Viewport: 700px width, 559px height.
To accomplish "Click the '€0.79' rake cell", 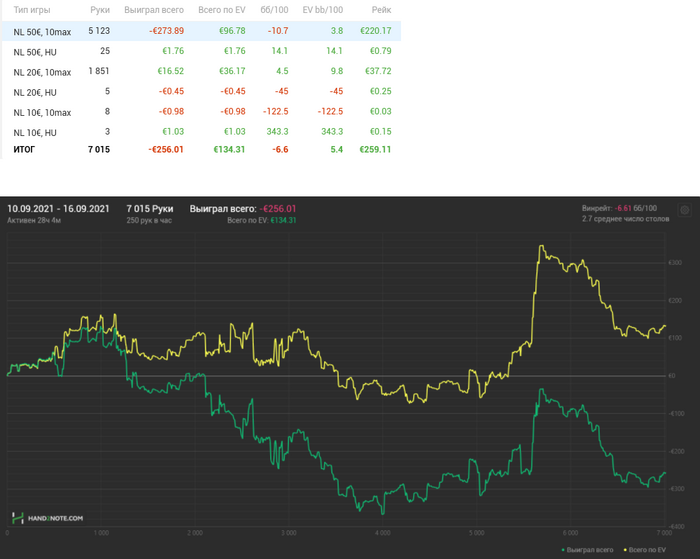I will point(380,51).
